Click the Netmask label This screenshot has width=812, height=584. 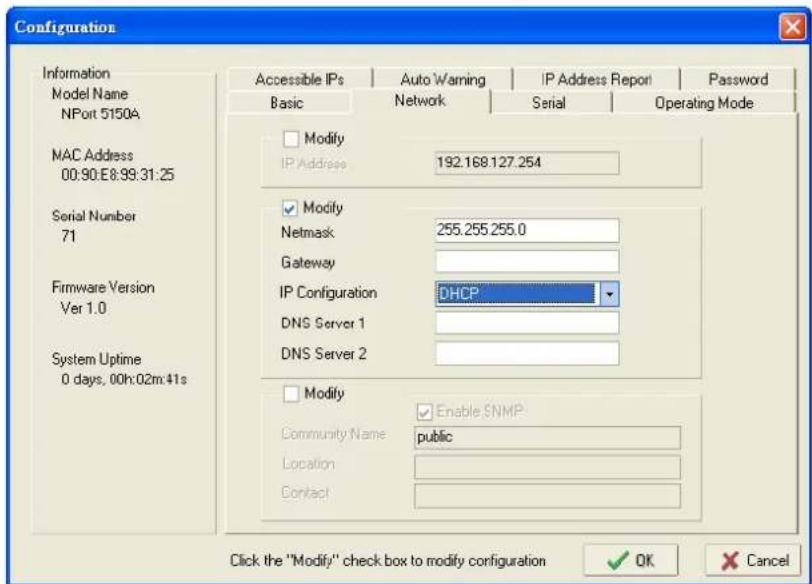(308, 232)
